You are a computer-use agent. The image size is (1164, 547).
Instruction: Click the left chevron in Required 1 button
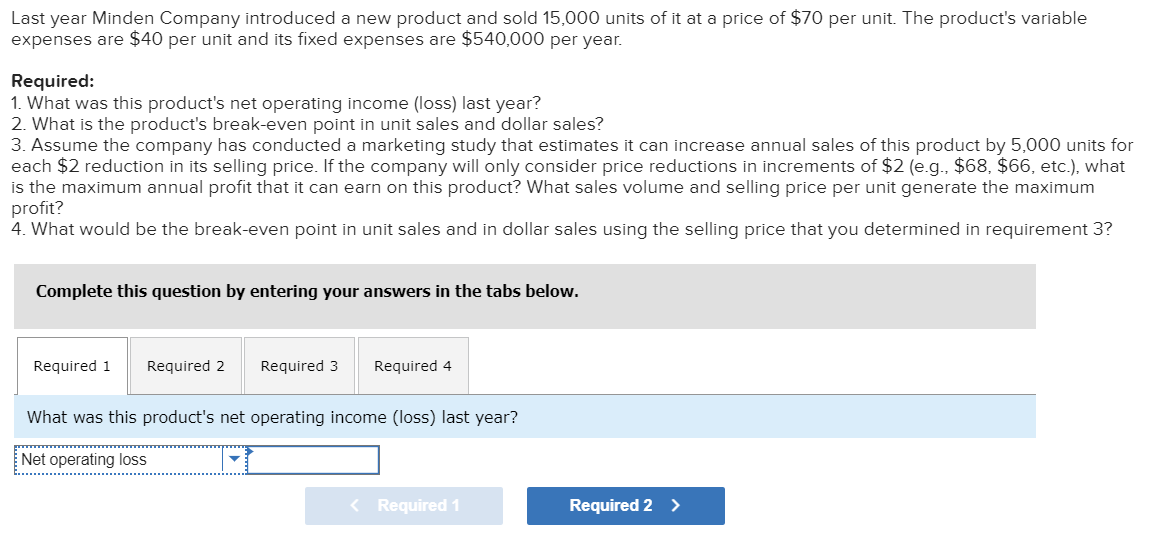(x=355, y=506)
